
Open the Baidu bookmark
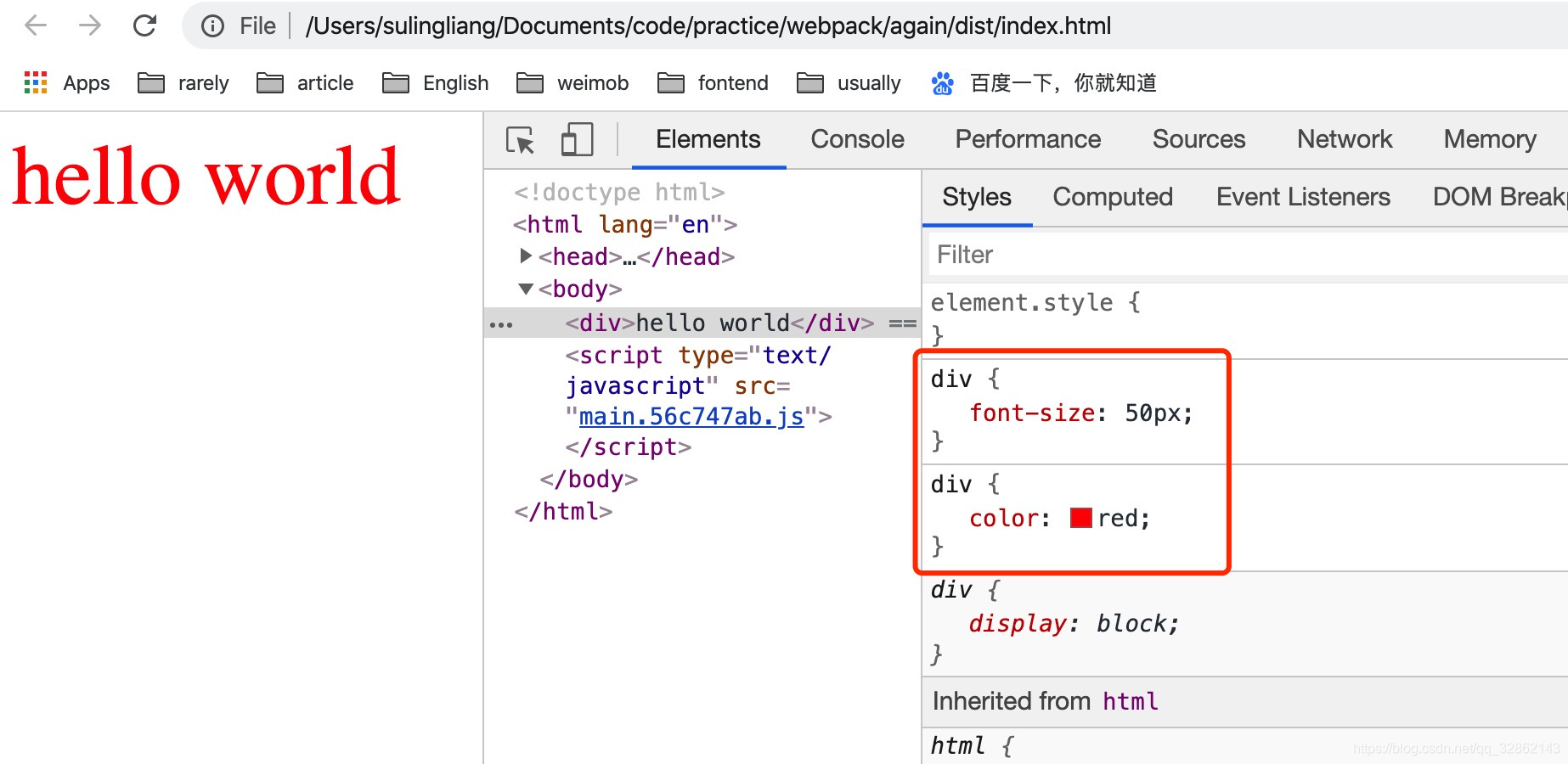click(x=1044, y=83)
